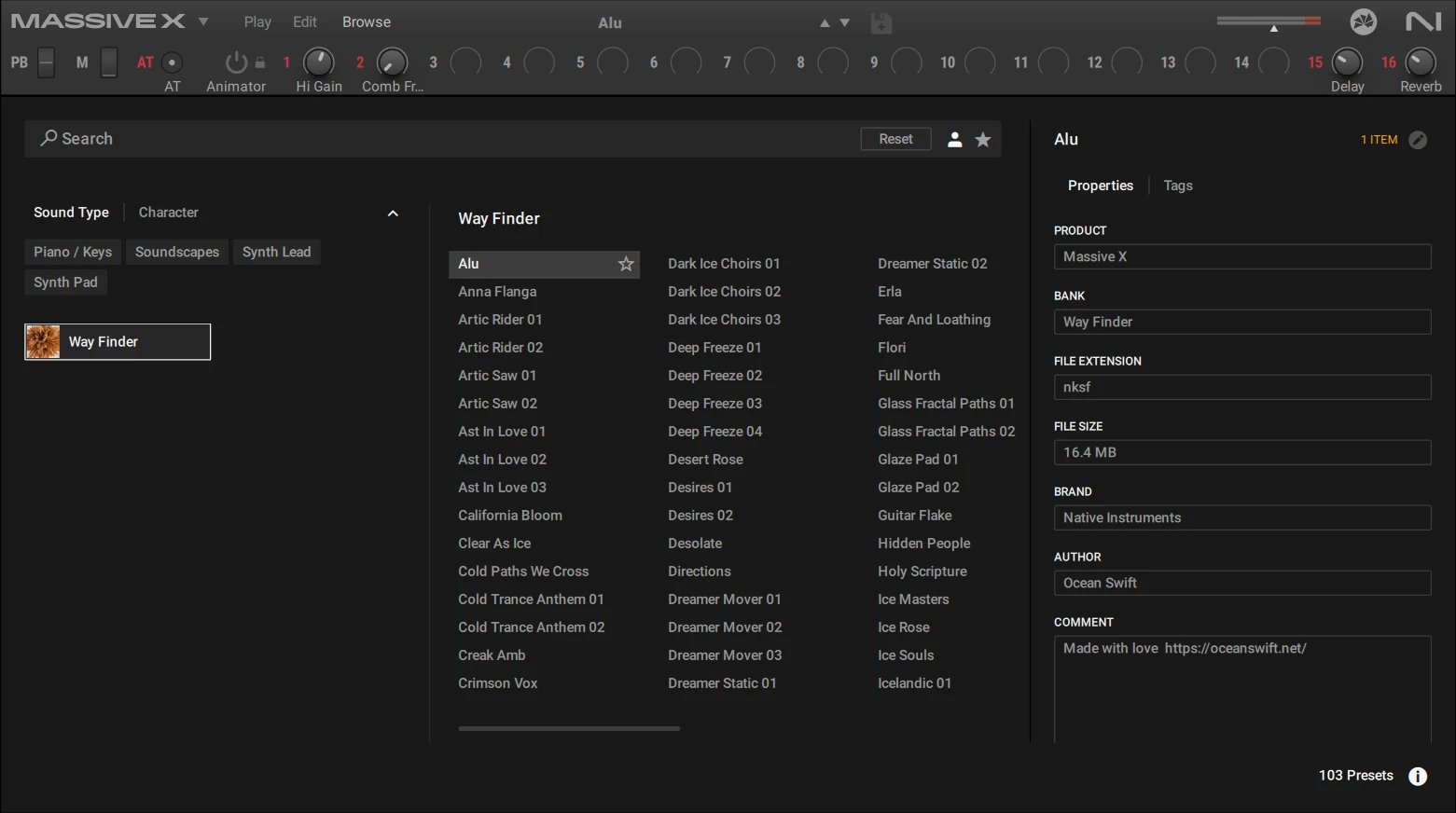This screenshot has width=1456, height=813.
Task: Click the mod wheel M slider
Action: 109,62
